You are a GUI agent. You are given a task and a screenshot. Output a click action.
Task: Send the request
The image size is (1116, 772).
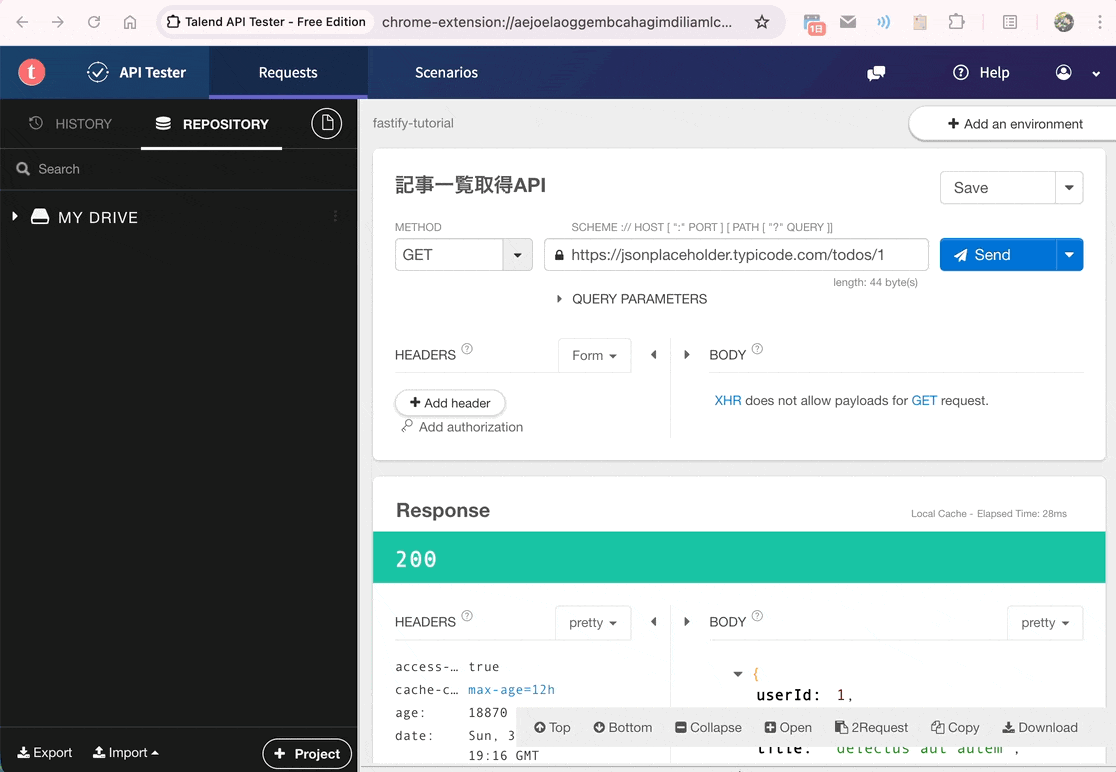pyautogui.click(x=997, y=255)
